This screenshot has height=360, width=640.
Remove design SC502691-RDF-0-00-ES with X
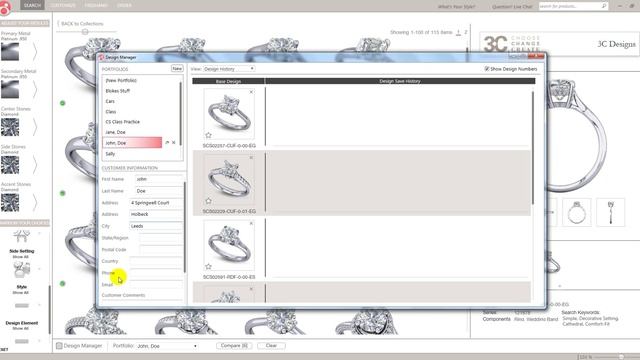click(x=251, y=223)
